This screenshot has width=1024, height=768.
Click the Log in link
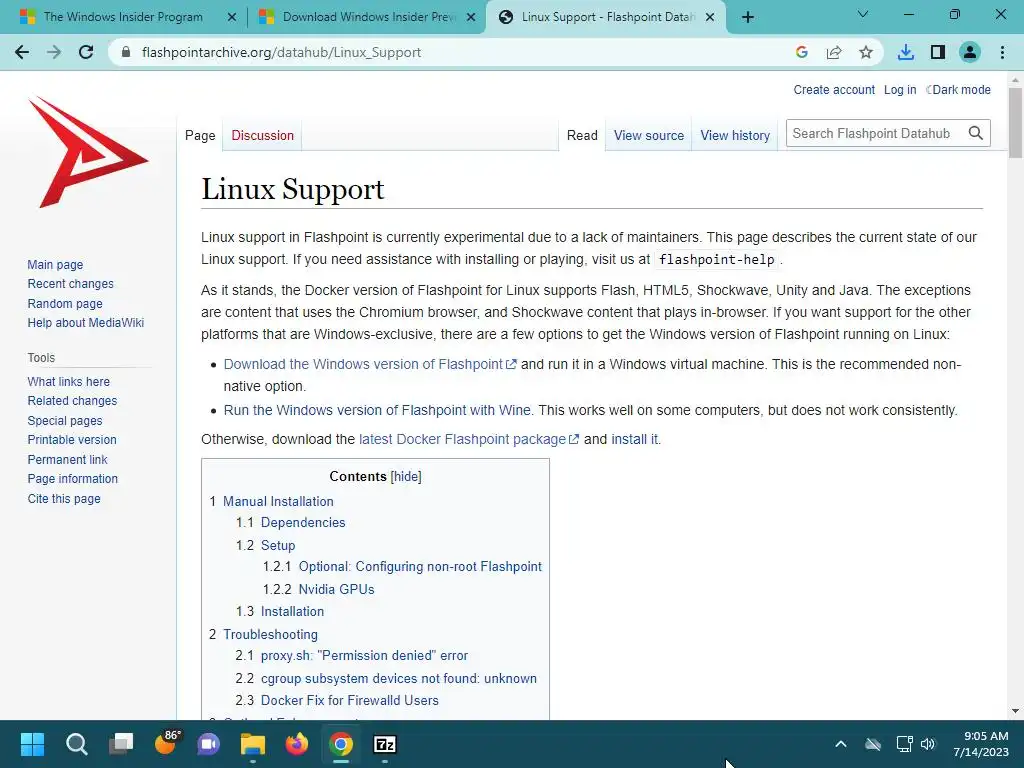click(x=900, y=89)
